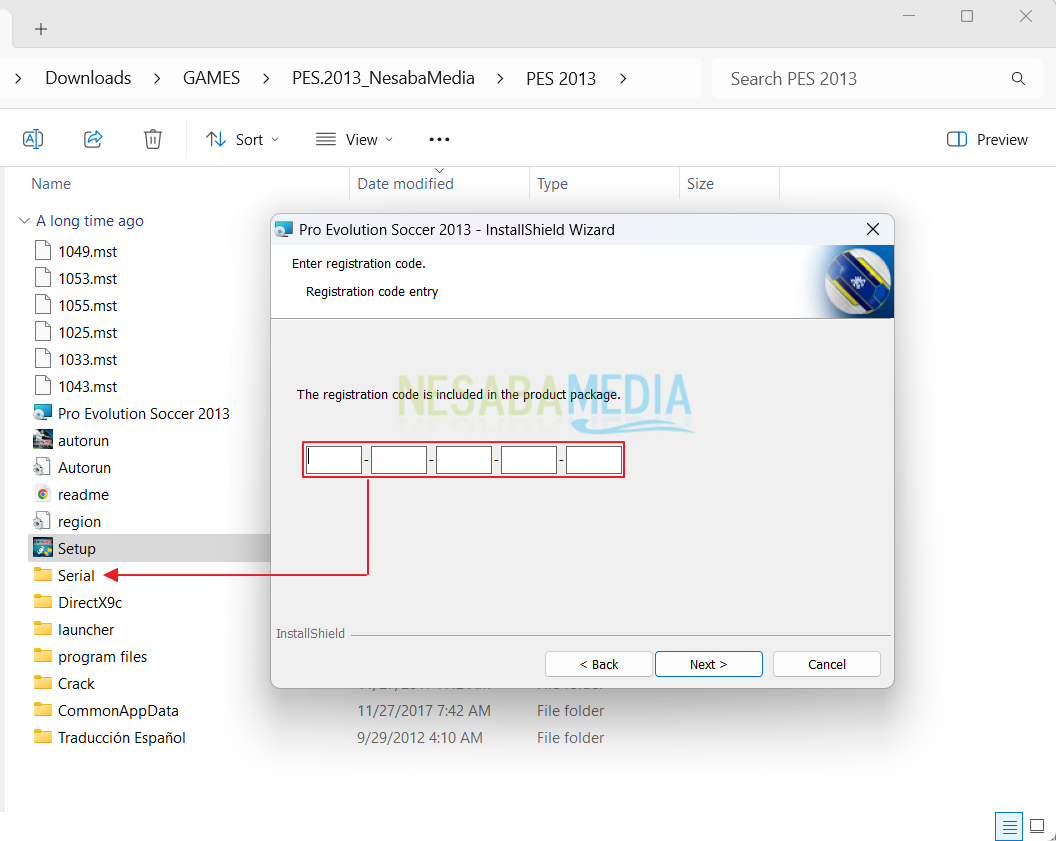Select file 1055.mst
This screenshot has height=841, width=1056.
pos(88,306)
